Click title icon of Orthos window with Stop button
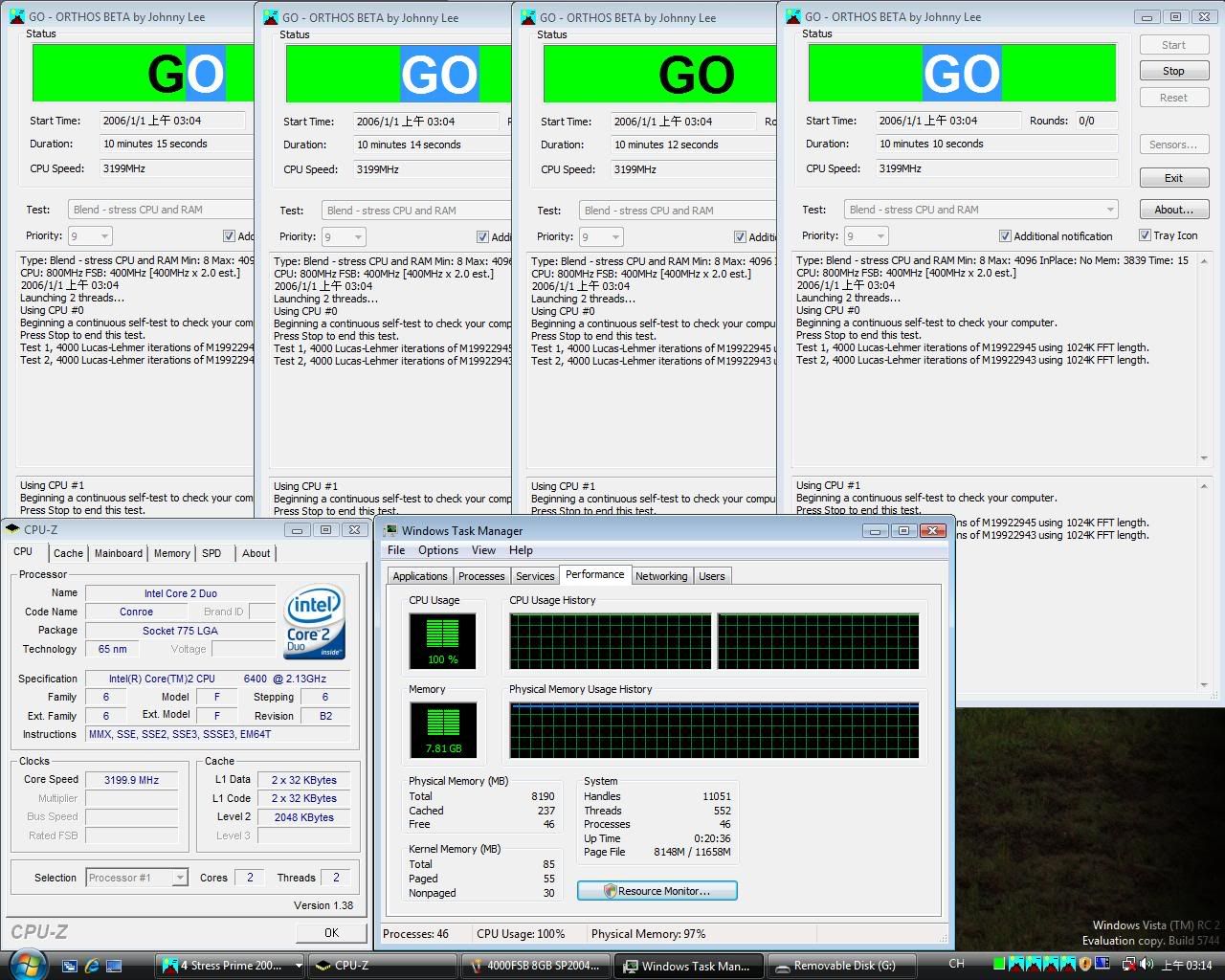This screenshot has width=1225, height=980. click(x=792, y=16)
